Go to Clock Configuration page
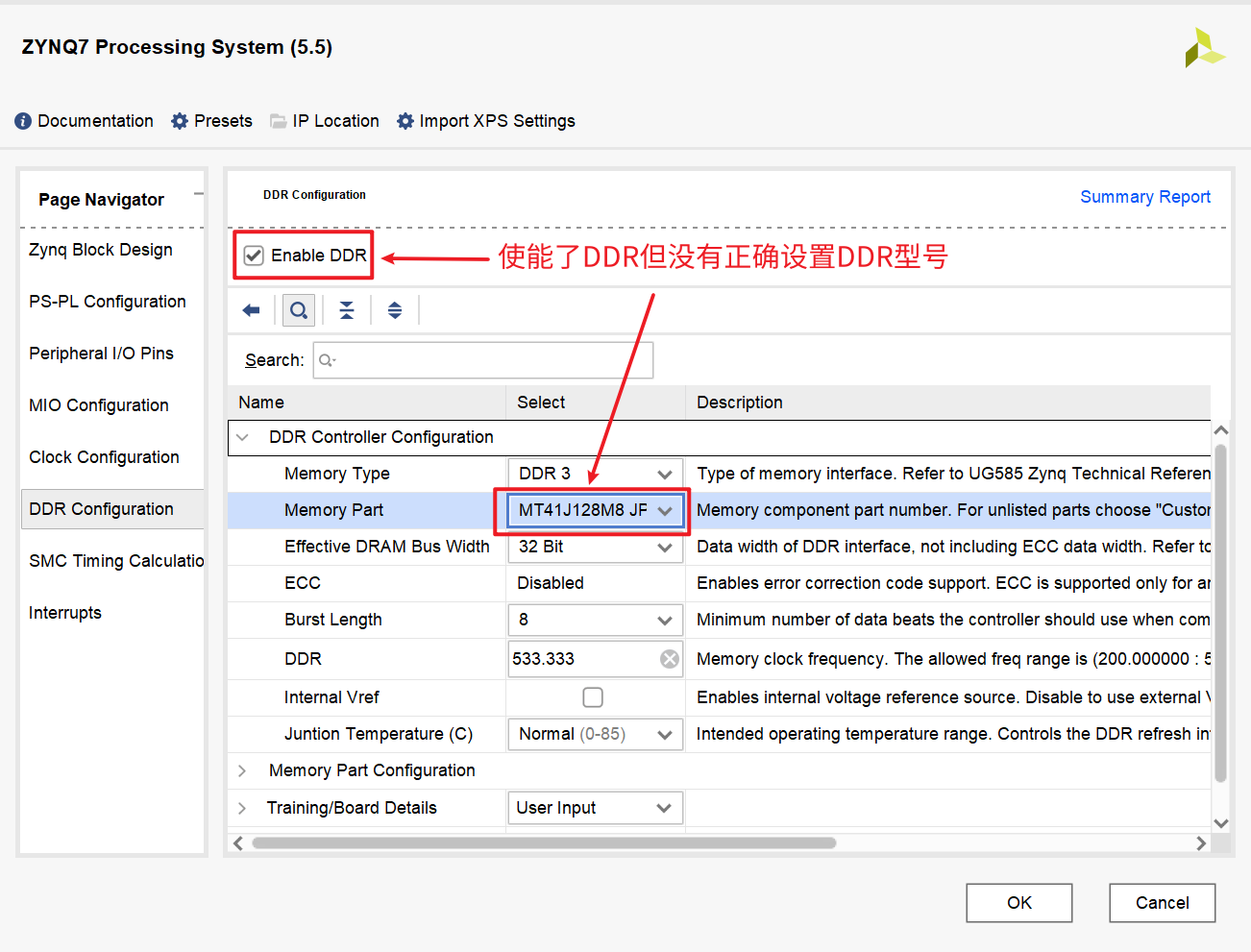Viewport: 1251px width, 952px height. (x=104, y=457)
